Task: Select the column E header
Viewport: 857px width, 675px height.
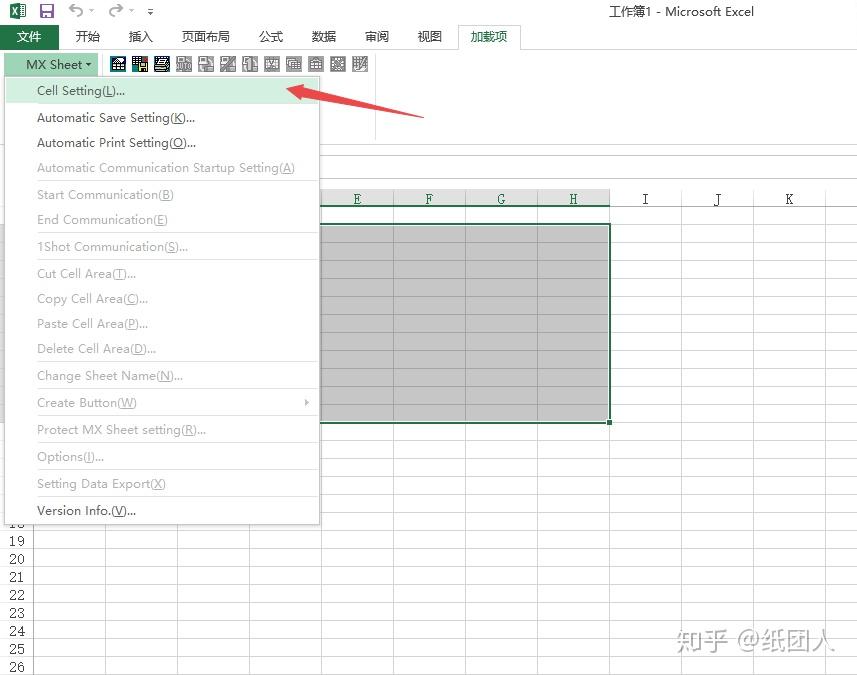Action: [x=356, y=199]
